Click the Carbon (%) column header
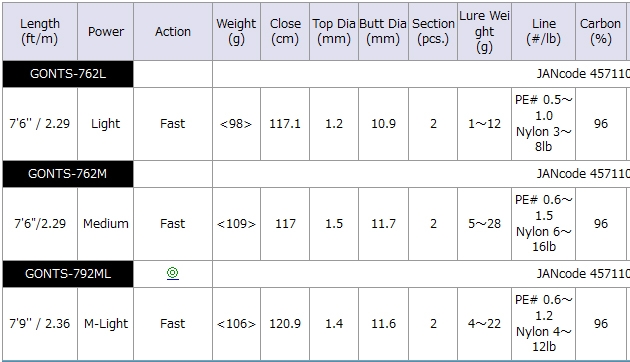 601,31
